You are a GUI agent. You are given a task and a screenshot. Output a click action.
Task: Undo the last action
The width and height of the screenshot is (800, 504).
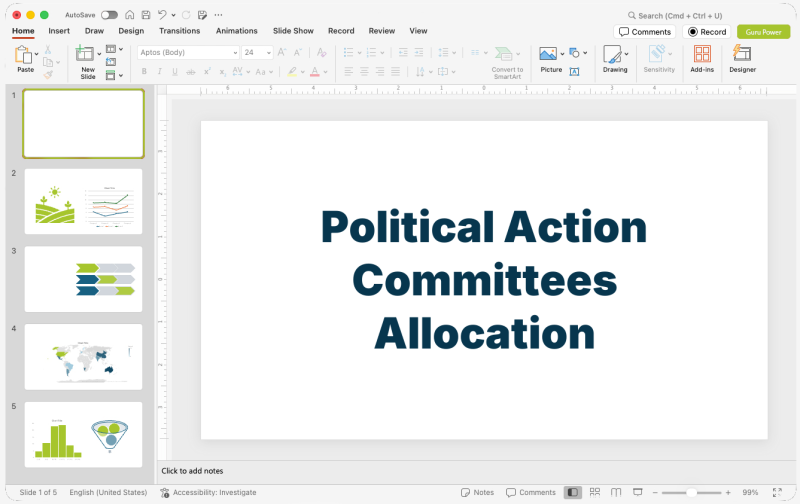tap(162, 15)
